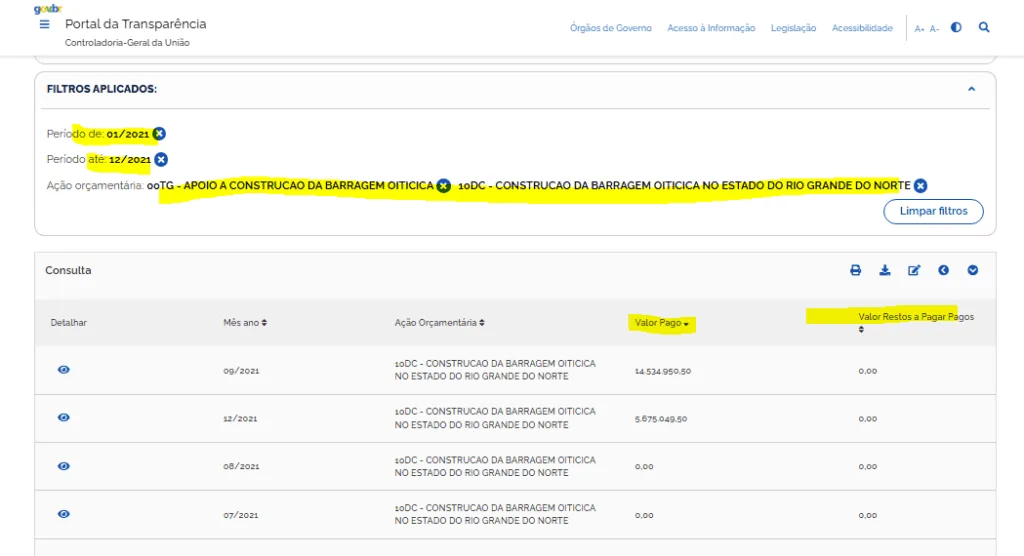Screen dimensions: 1024x556
Task: Click 10DC action text in the 07/2021 row
Action: coord(495,514)
